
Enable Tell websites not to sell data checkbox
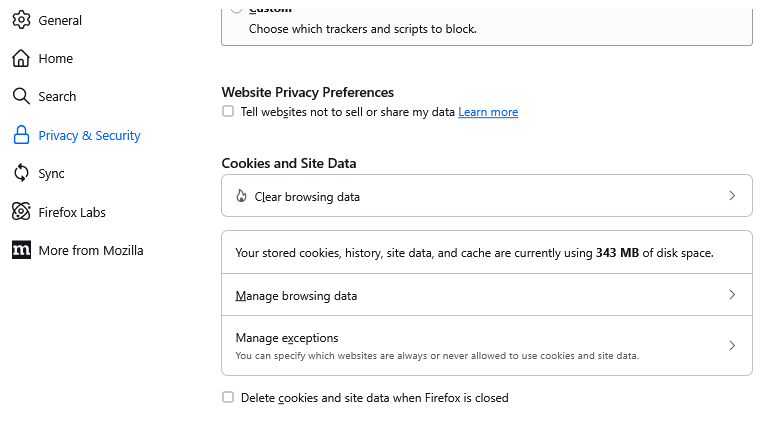228,112
